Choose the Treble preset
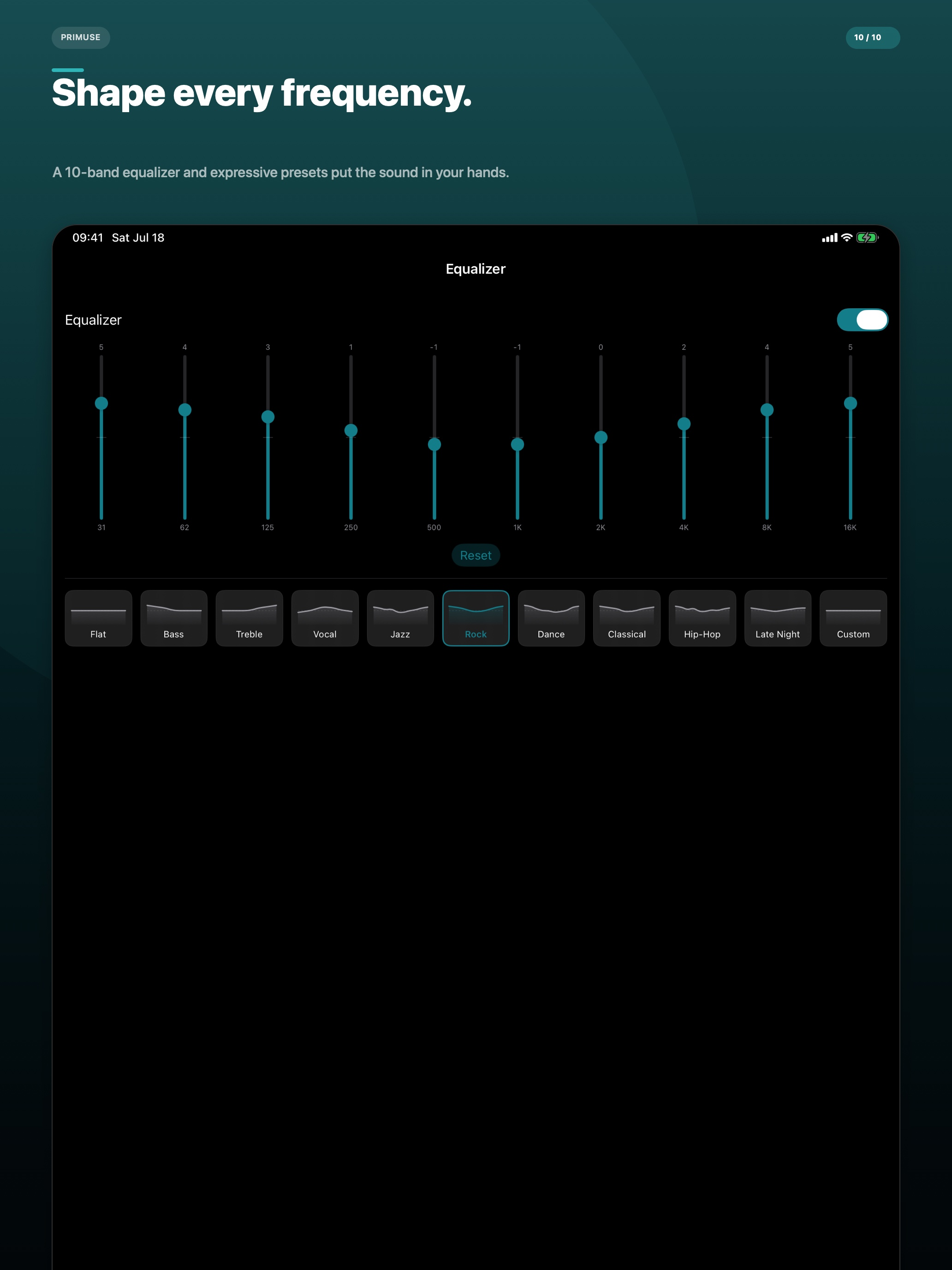This screenshot has height=1270, width=952. pyautogui.click(x=249, y=618)
